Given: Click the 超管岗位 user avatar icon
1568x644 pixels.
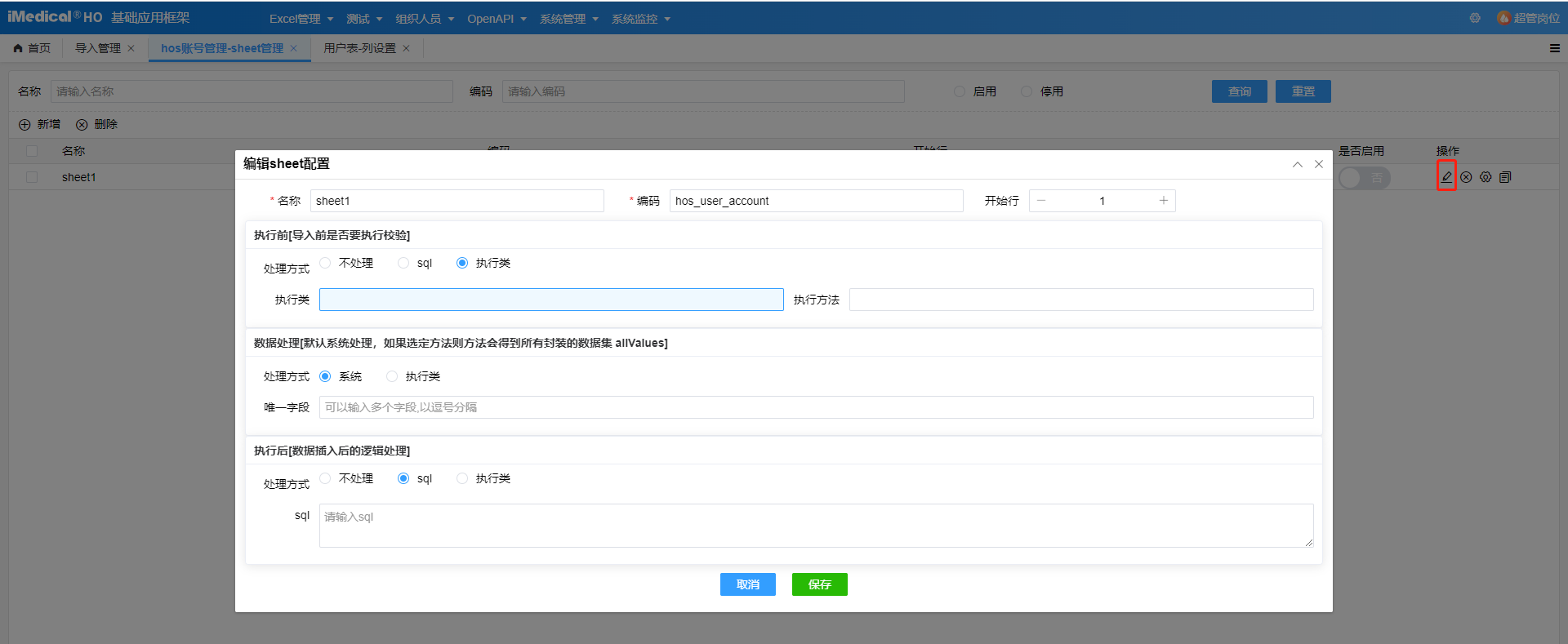Looking at the screenshot, I should pos(1503,18).
